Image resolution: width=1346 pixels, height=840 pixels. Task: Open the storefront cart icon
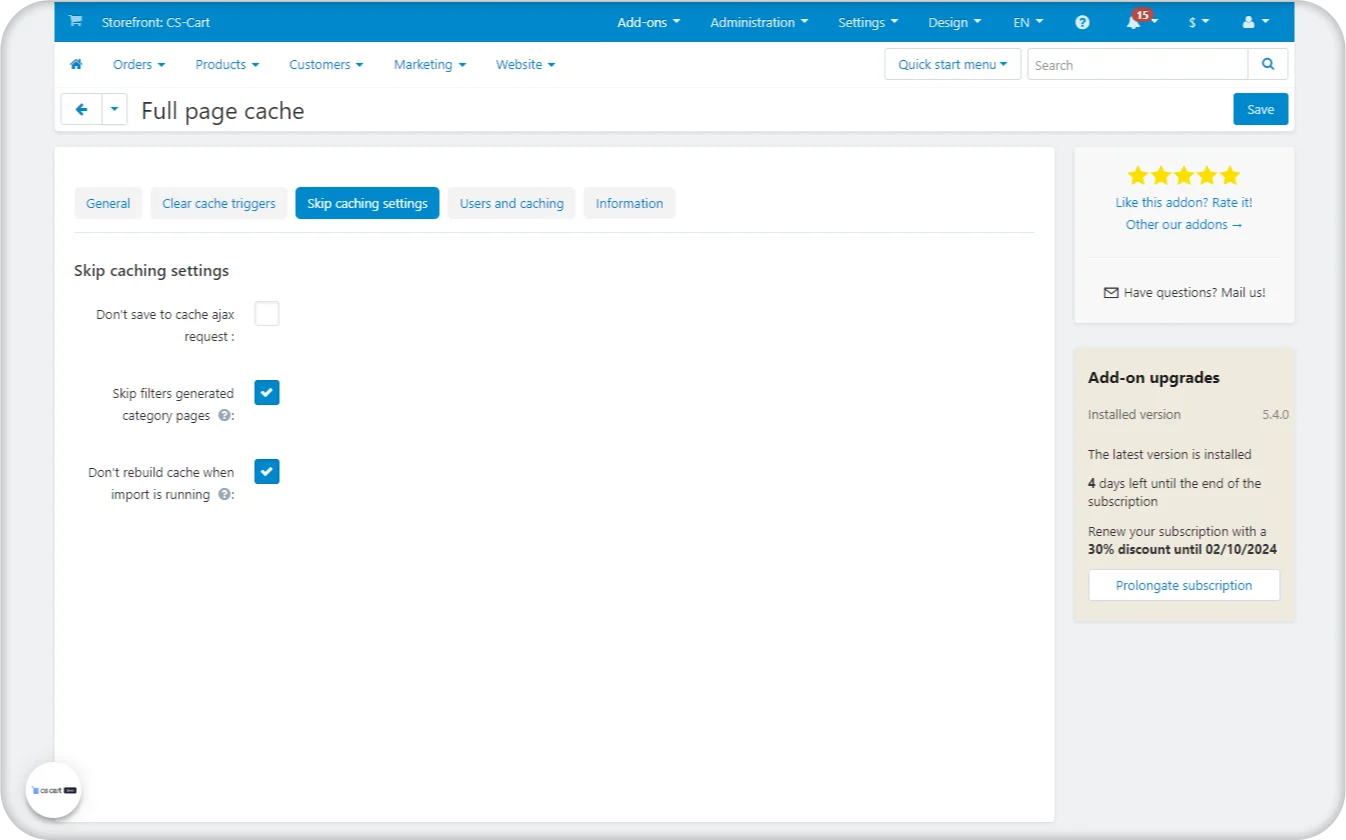[75, 21]
